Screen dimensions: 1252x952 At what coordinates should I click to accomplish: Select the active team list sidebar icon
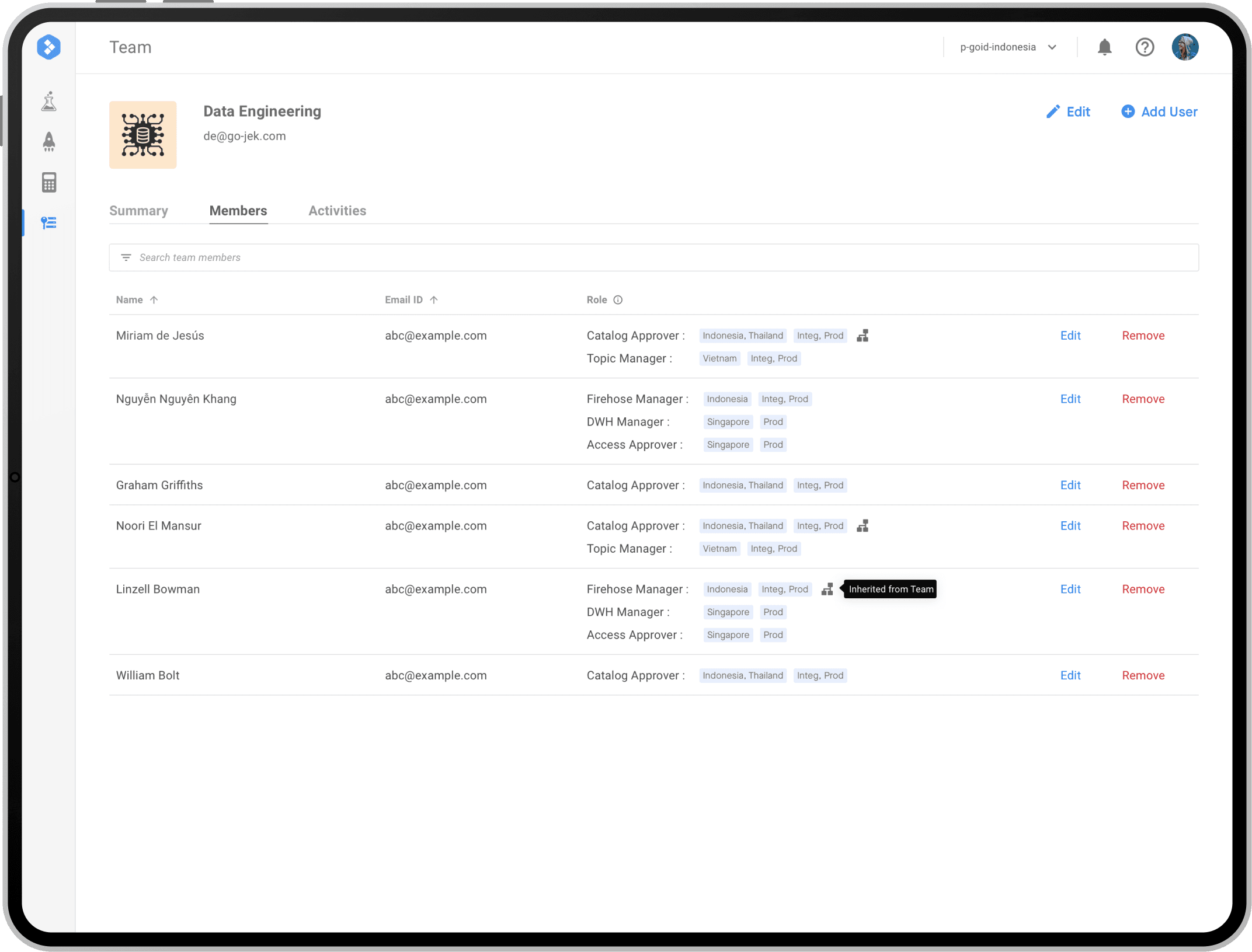48,223
